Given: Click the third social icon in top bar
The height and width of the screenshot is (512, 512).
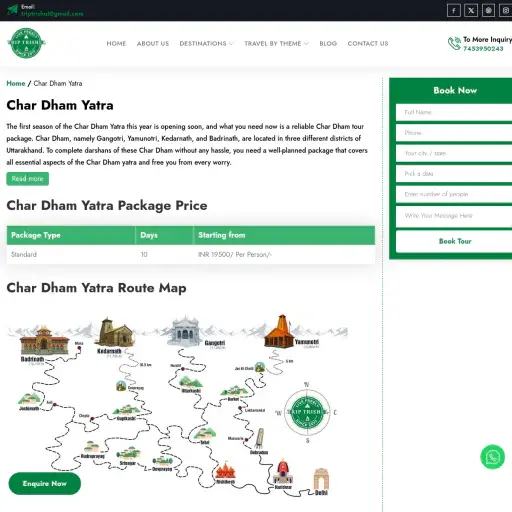Looking at the screenshot, I should point(488,11).
